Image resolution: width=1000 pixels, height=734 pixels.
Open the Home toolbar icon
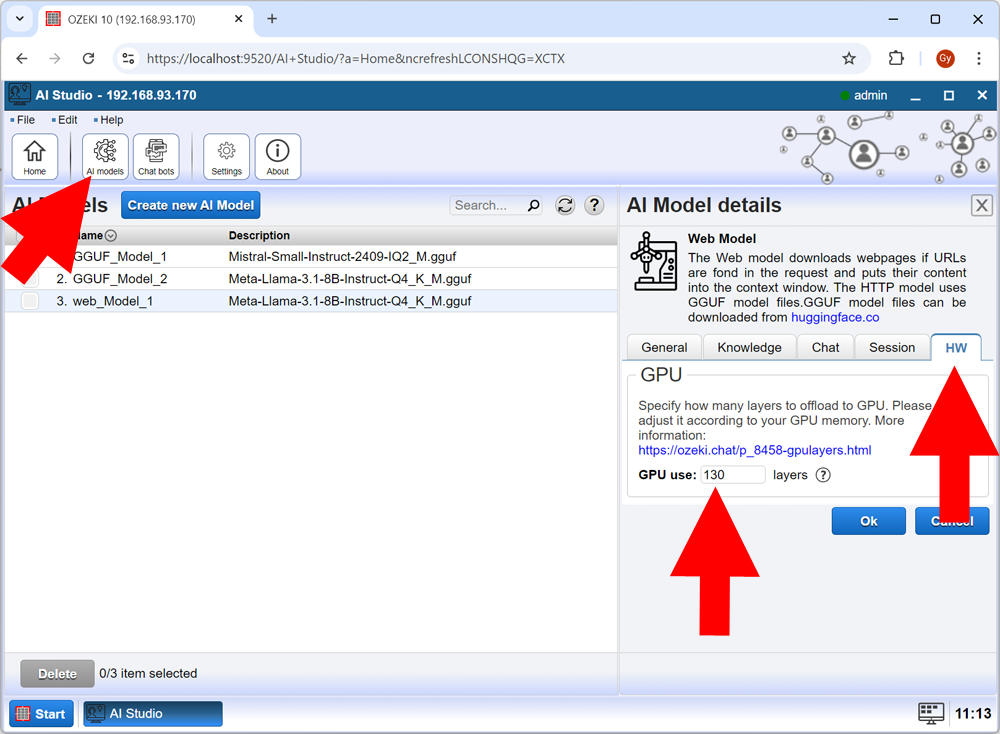[x=34, y=157]
